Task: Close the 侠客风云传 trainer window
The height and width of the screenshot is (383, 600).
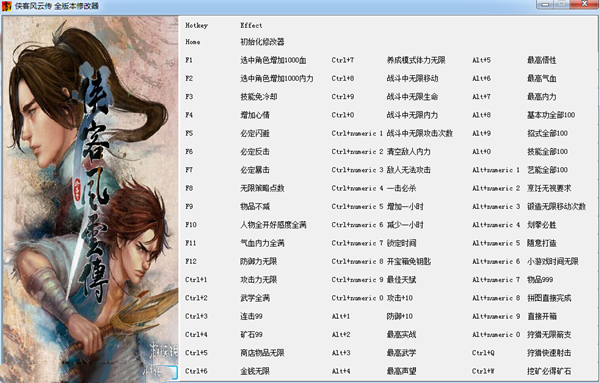Action: click(584, 5)
